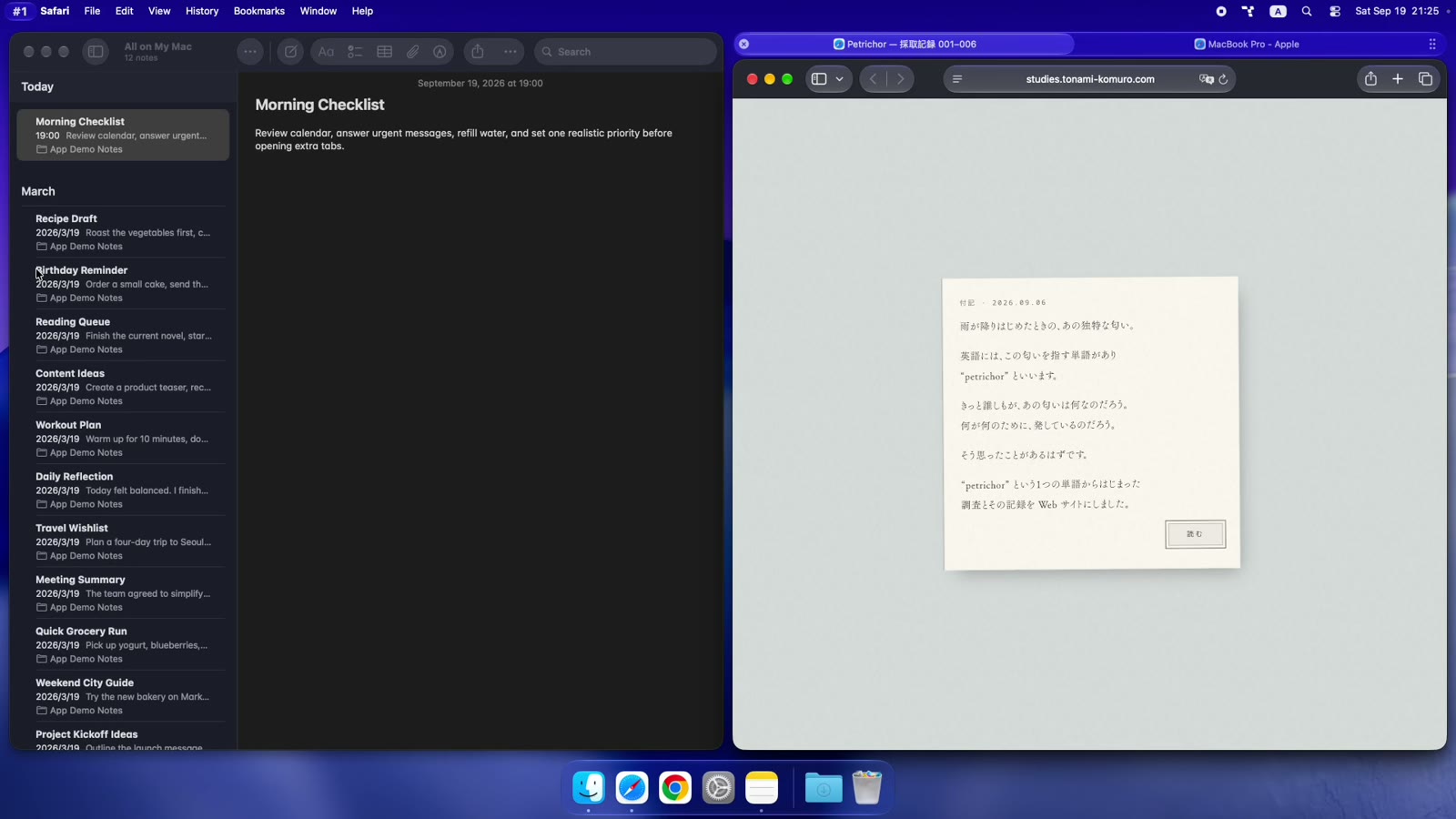Viewport: 1456px width, 819px height.
Task: Click the input source A icon
Action: pos(1279,11)
